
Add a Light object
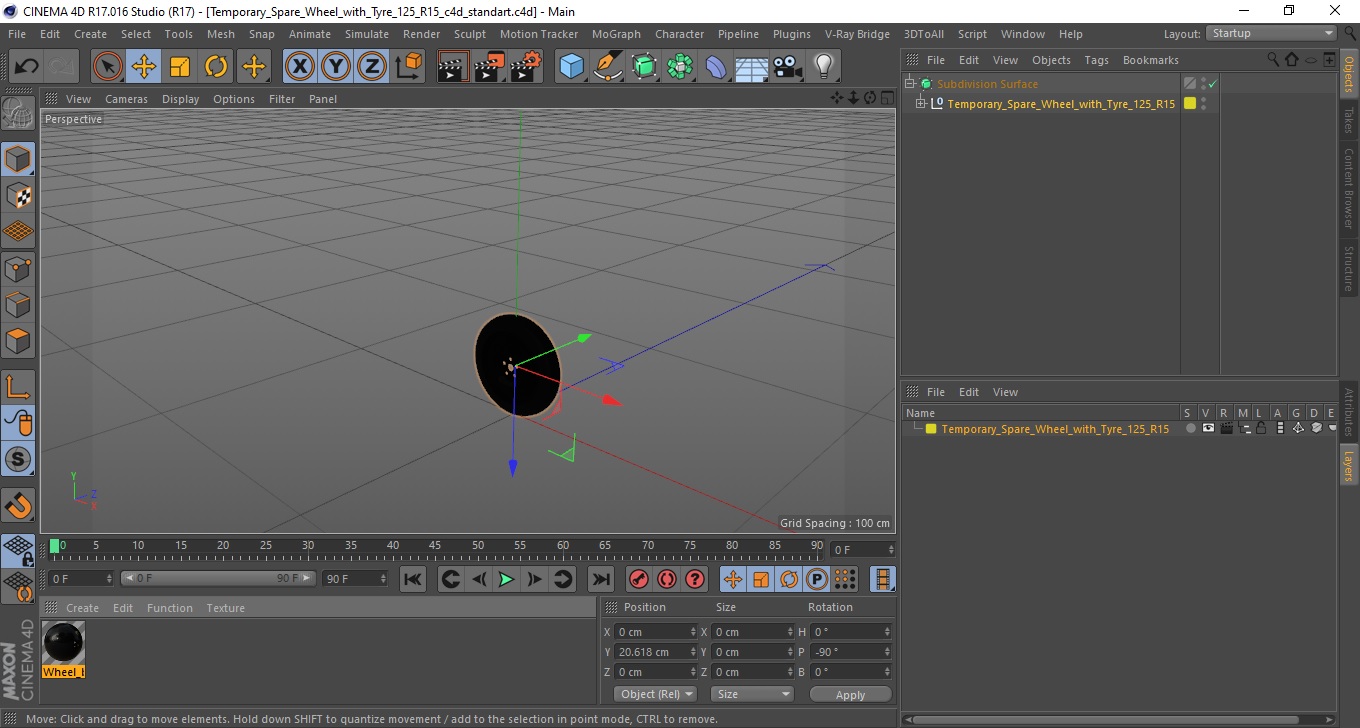[x=823, y=67]
